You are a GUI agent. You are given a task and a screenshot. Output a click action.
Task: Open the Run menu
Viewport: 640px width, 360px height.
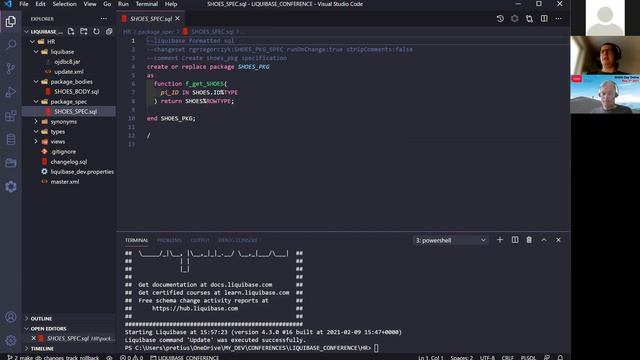(x=123, y=4)
